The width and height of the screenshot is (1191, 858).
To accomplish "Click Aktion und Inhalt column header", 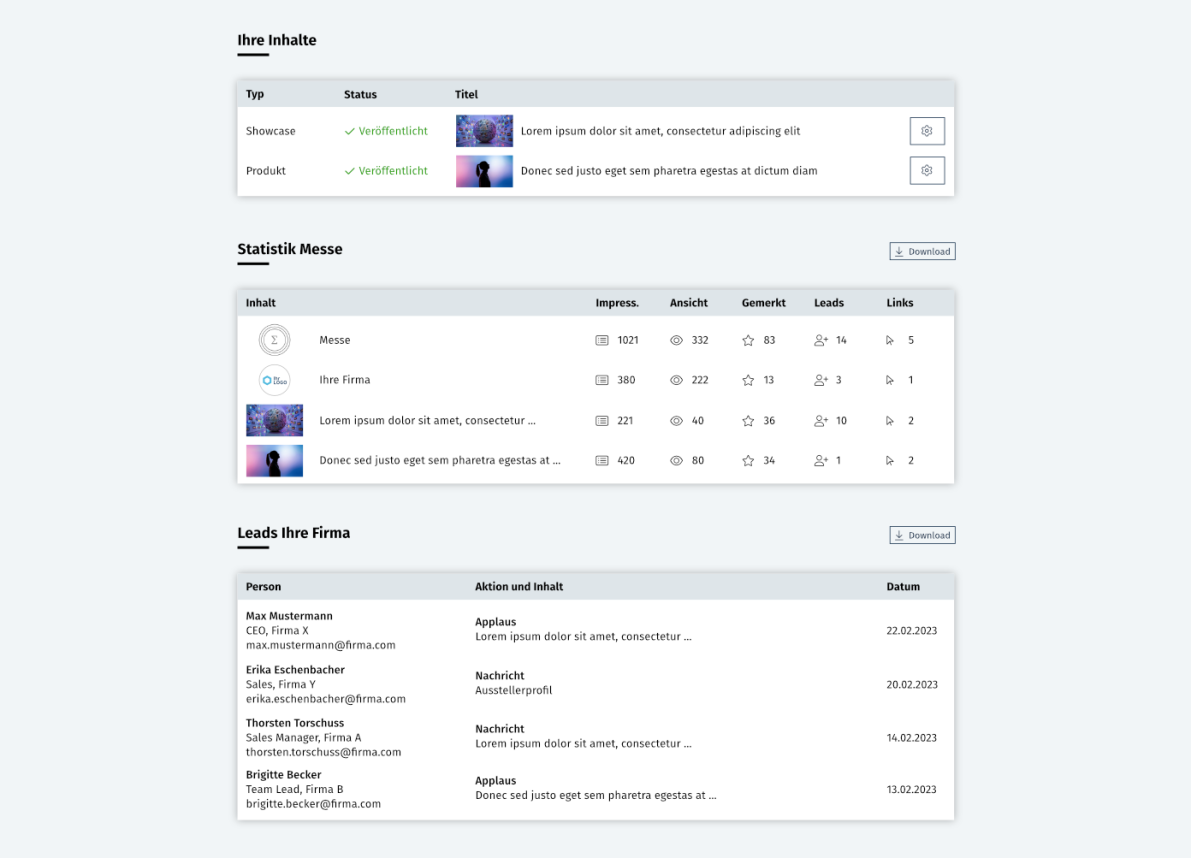I will (519, 586).
